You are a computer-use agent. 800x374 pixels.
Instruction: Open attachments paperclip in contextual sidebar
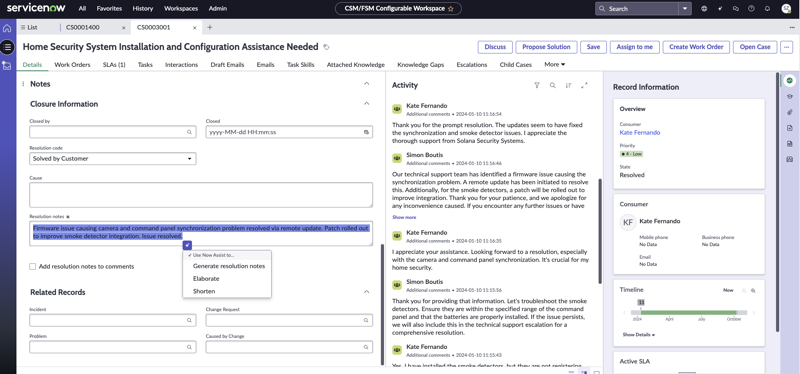point(790,112)
